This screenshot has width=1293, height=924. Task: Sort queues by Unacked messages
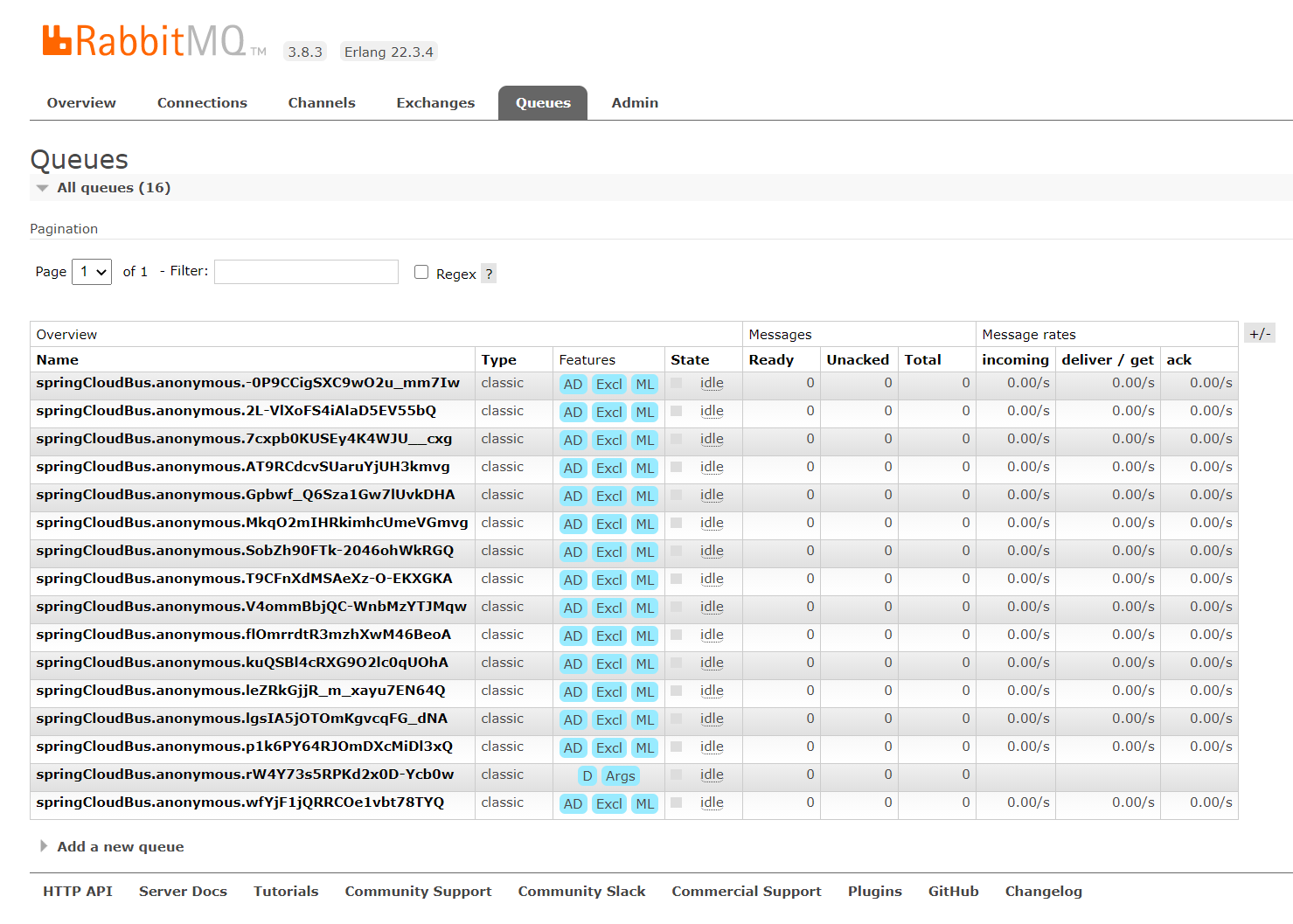858,360
